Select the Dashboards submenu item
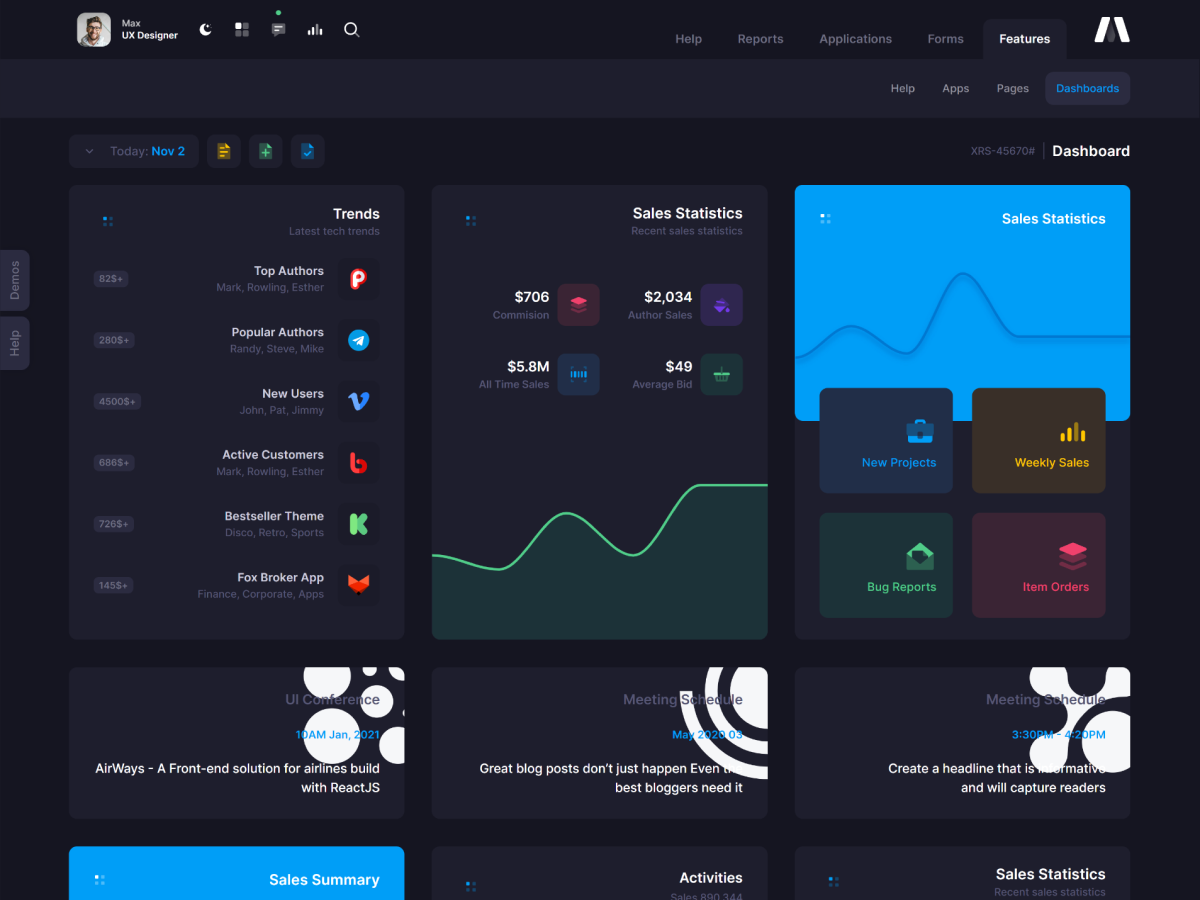This screenshot has width=1200, height=900. click(x=1087, y=88)
